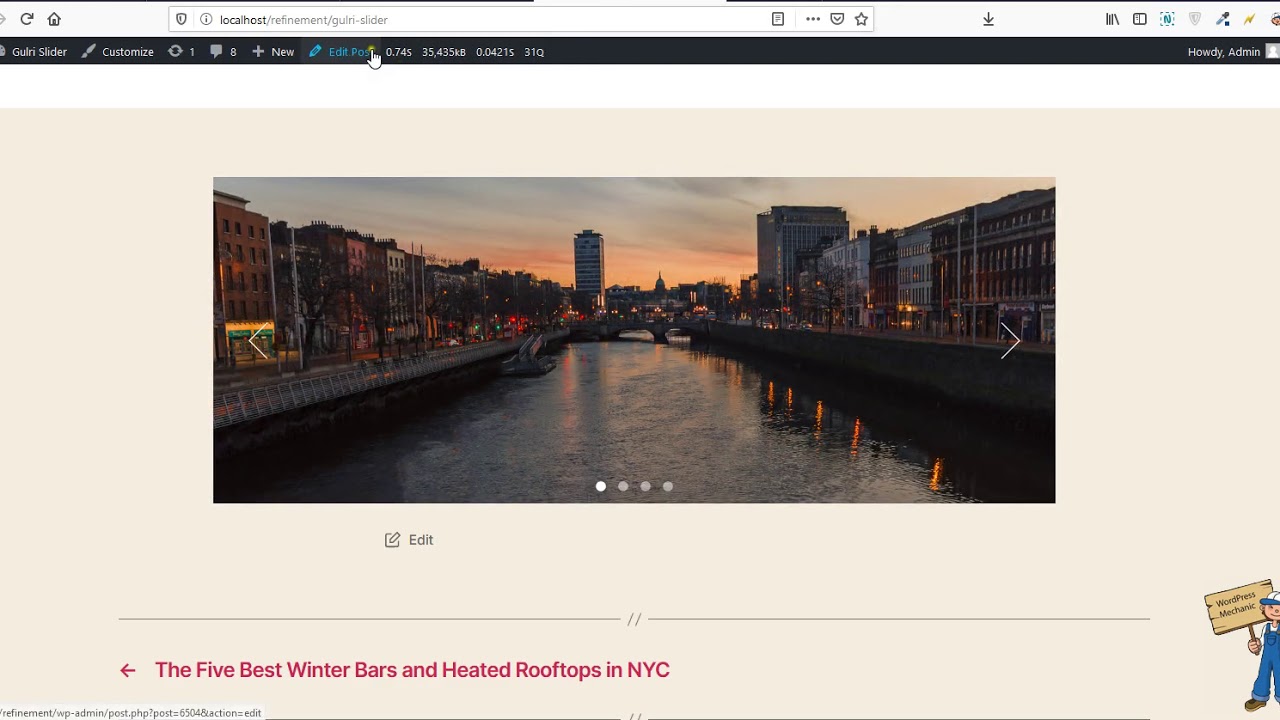Open browser library icon
The image size is (1280, 720).
[x=1112, y=19]
